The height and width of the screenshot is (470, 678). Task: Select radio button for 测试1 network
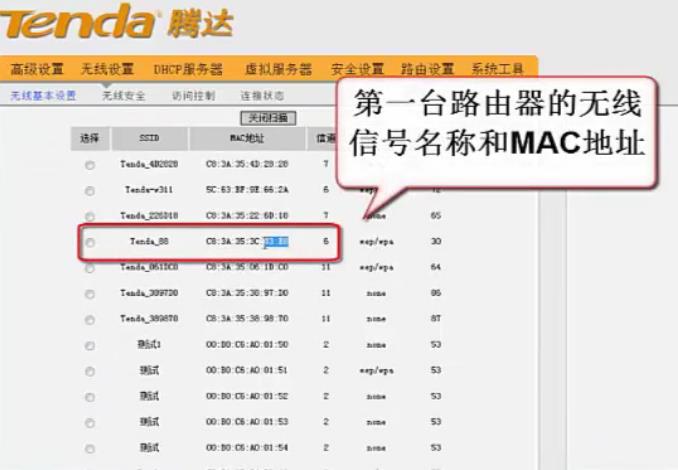[x=90, y=345]
